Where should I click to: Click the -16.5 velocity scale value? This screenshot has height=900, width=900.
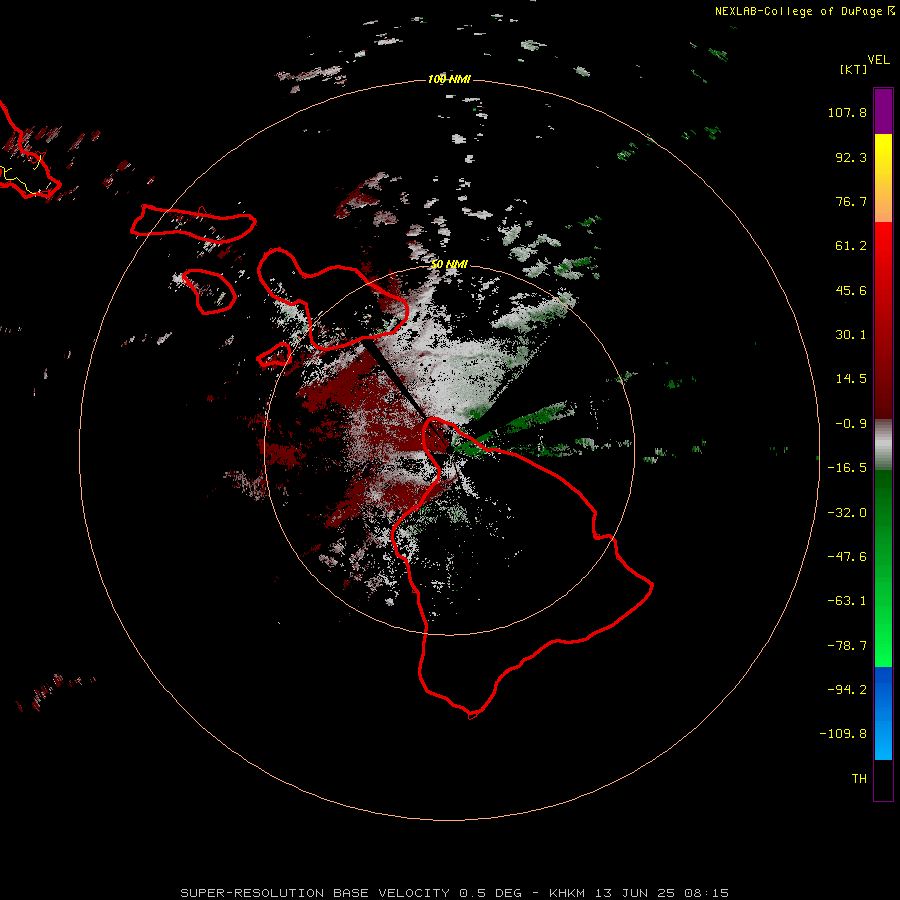(x=847, y=468)
